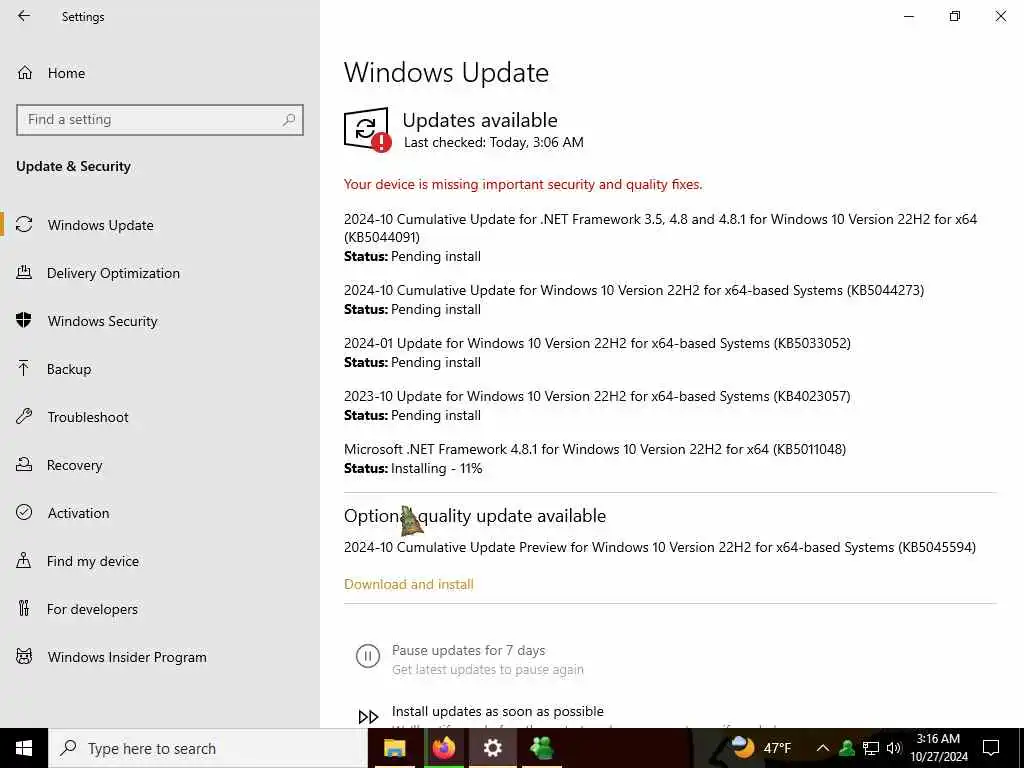Screen dimensions: 1024x768
Task: Open Windows Security page
Action: click(x=103, y=321)
